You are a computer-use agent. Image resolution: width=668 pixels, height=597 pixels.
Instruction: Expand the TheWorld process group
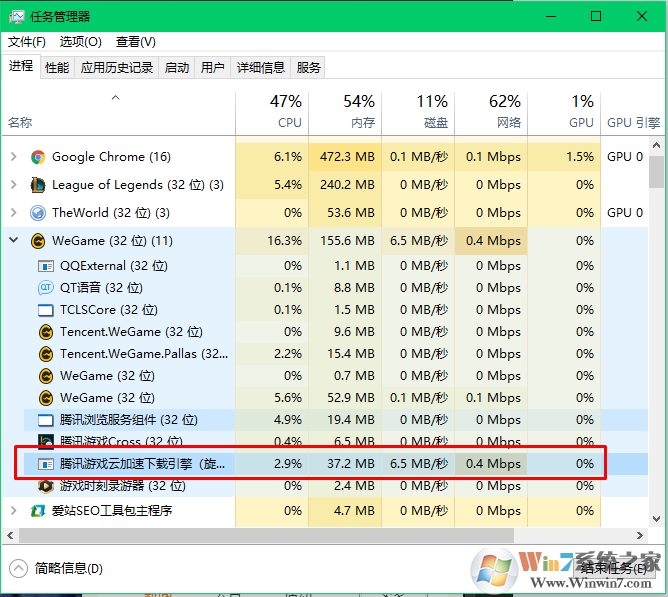tap(14, 213)
